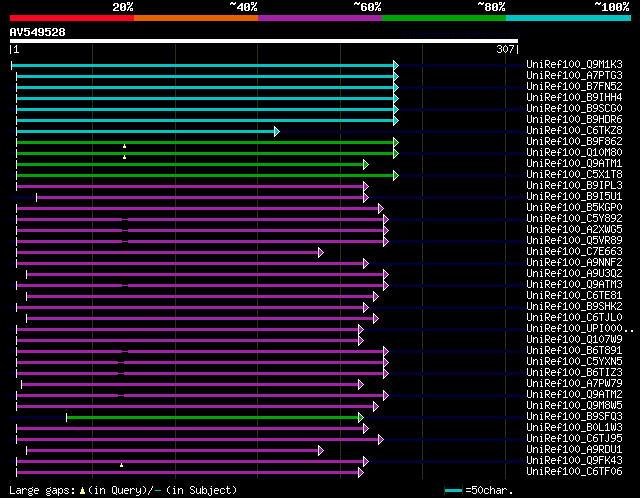Click the UniRef100_Q9FK43 label
Image resolution: width=640 pixels, height=498 pixels.
(x=574, y=461)
